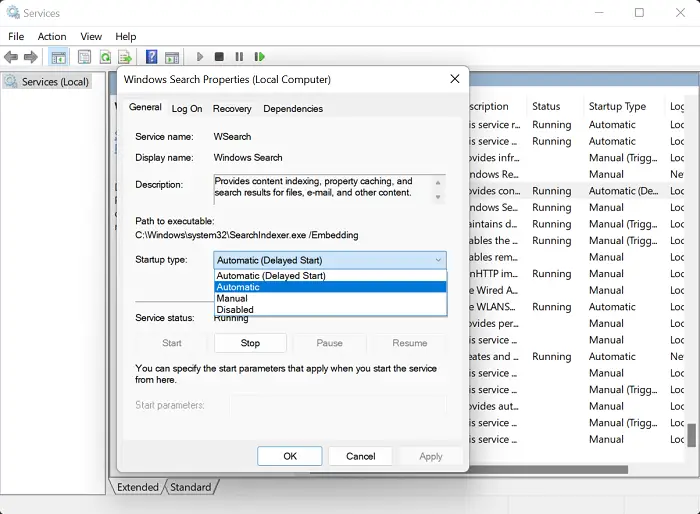Image resolution: width=700 pixels, height=514 pixels.
Task: Select the 'Automatic (De...' startup type cell
Action: point(623,191)
